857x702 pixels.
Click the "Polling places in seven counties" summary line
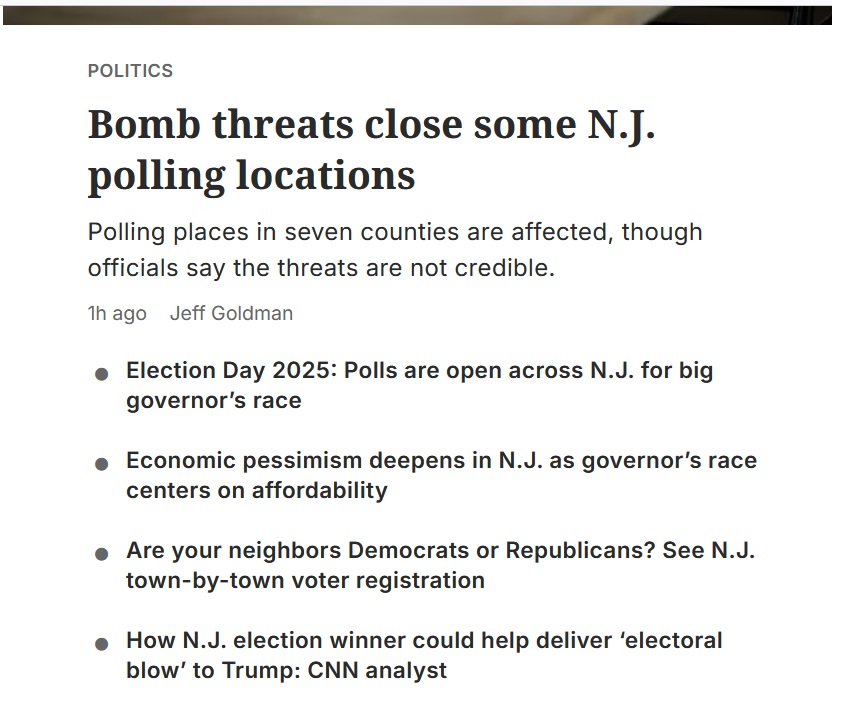[x=394, y=232]
